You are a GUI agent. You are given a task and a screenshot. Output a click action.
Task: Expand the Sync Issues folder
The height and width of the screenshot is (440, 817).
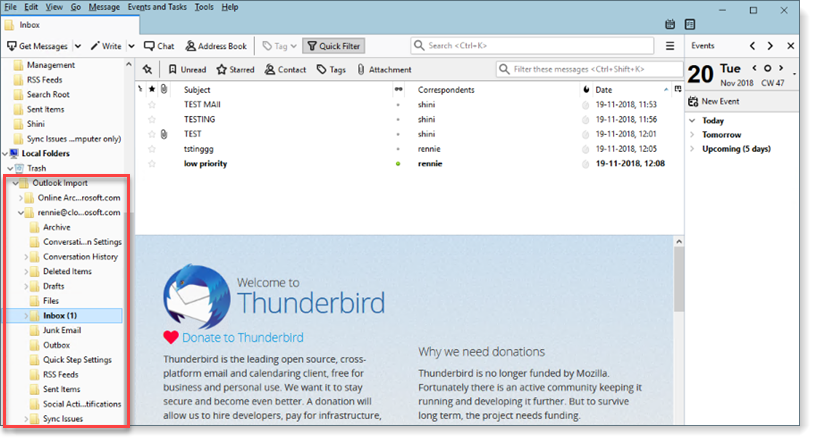click(x=26, y=419)
